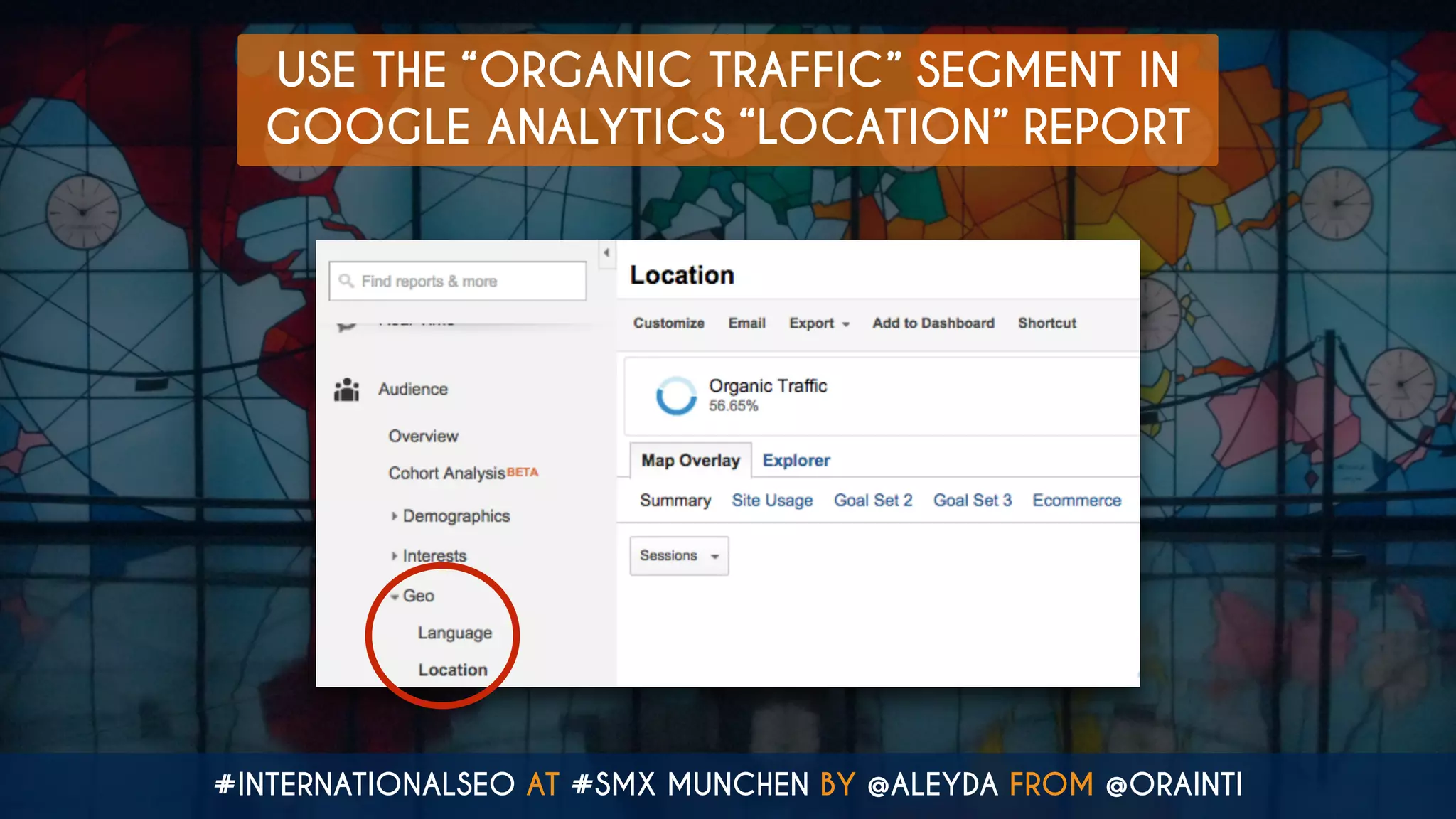Open the Audience Overview report
The image size is (1456, 819).
coord(424,436)
